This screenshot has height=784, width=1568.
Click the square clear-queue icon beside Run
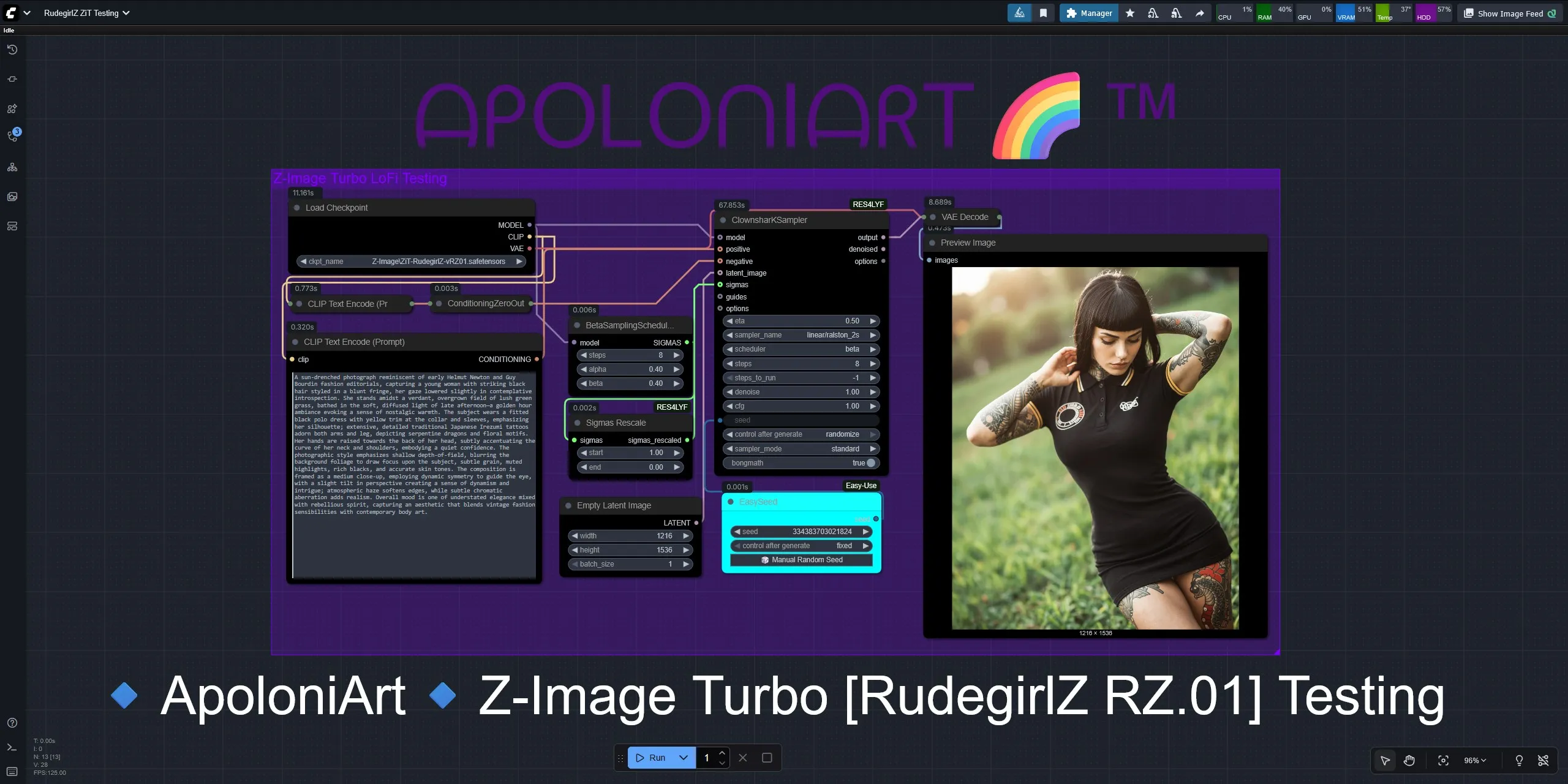[x=767, y=758]
